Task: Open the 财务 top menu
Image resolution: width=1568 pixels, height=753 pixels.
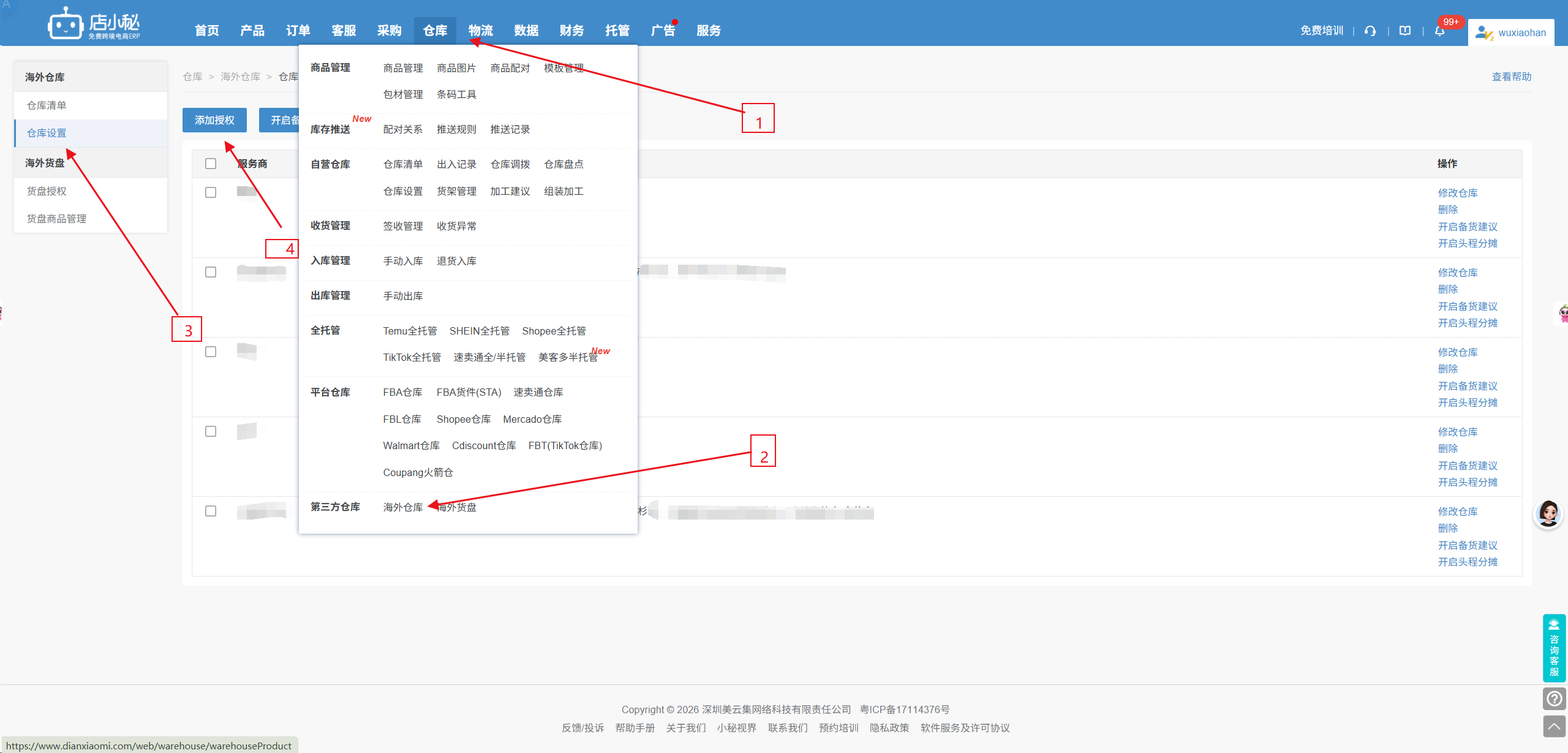Action: [572, 31]
